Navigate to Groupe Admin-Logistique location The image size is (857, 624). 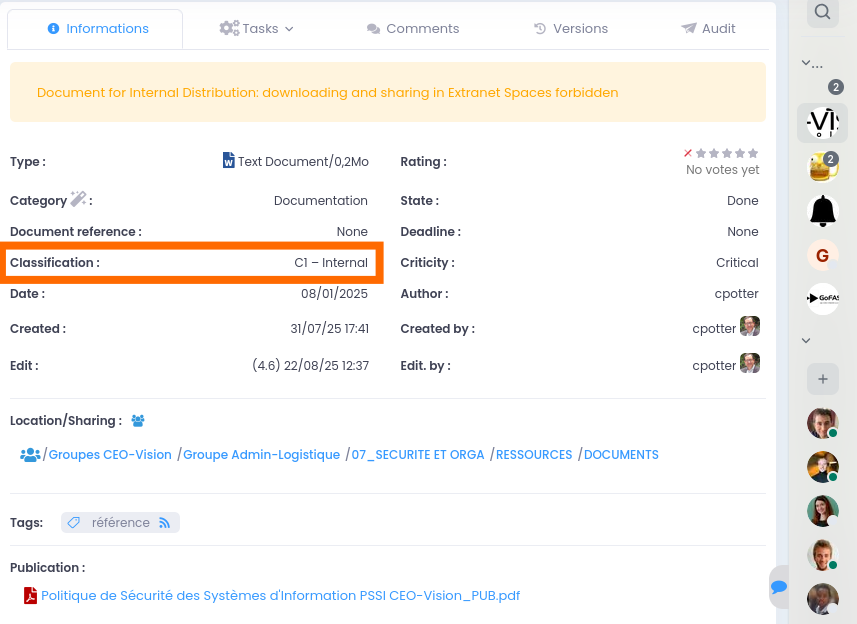[x=261, y=454]
